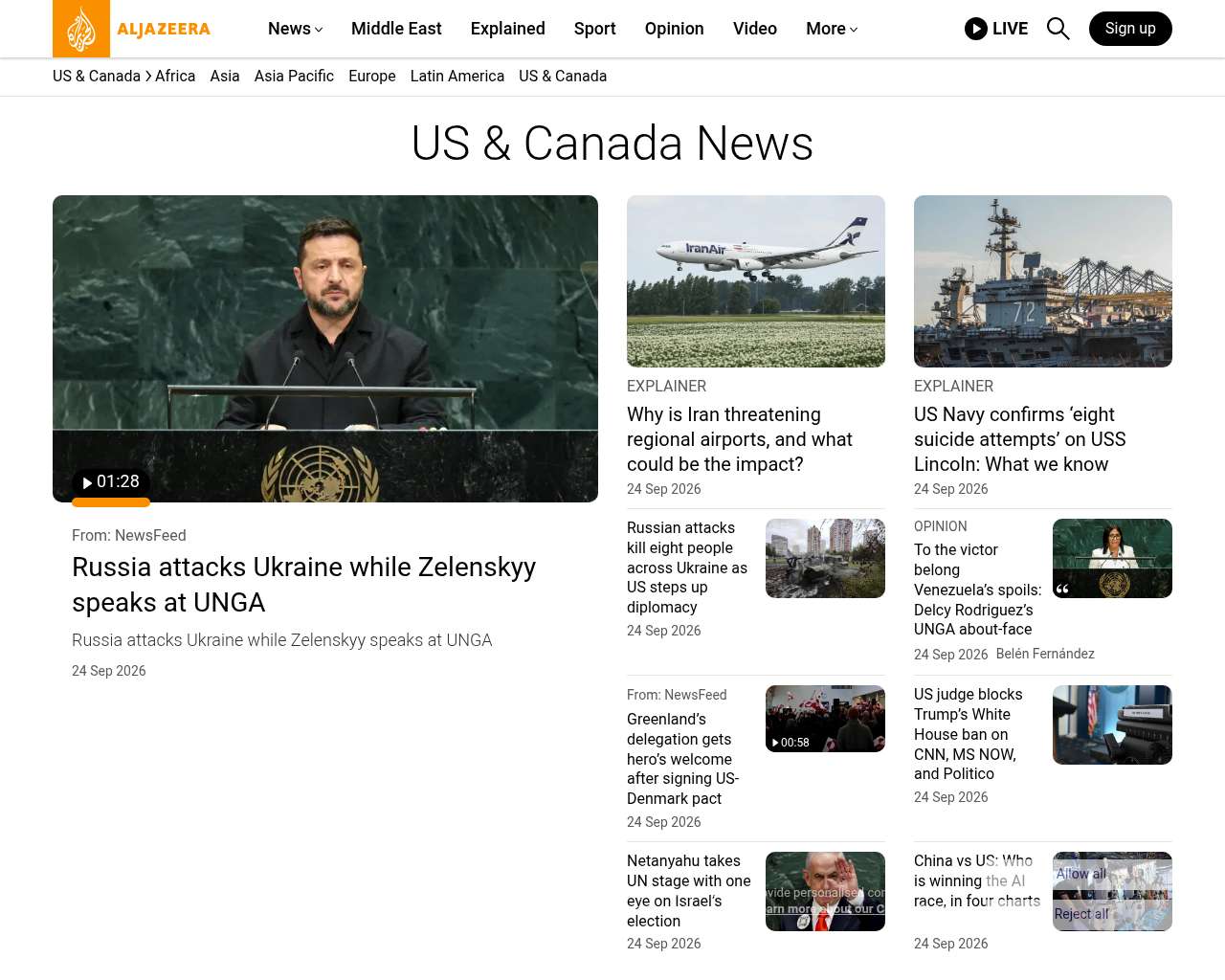Click Allow all cookies

(1080, 874)
